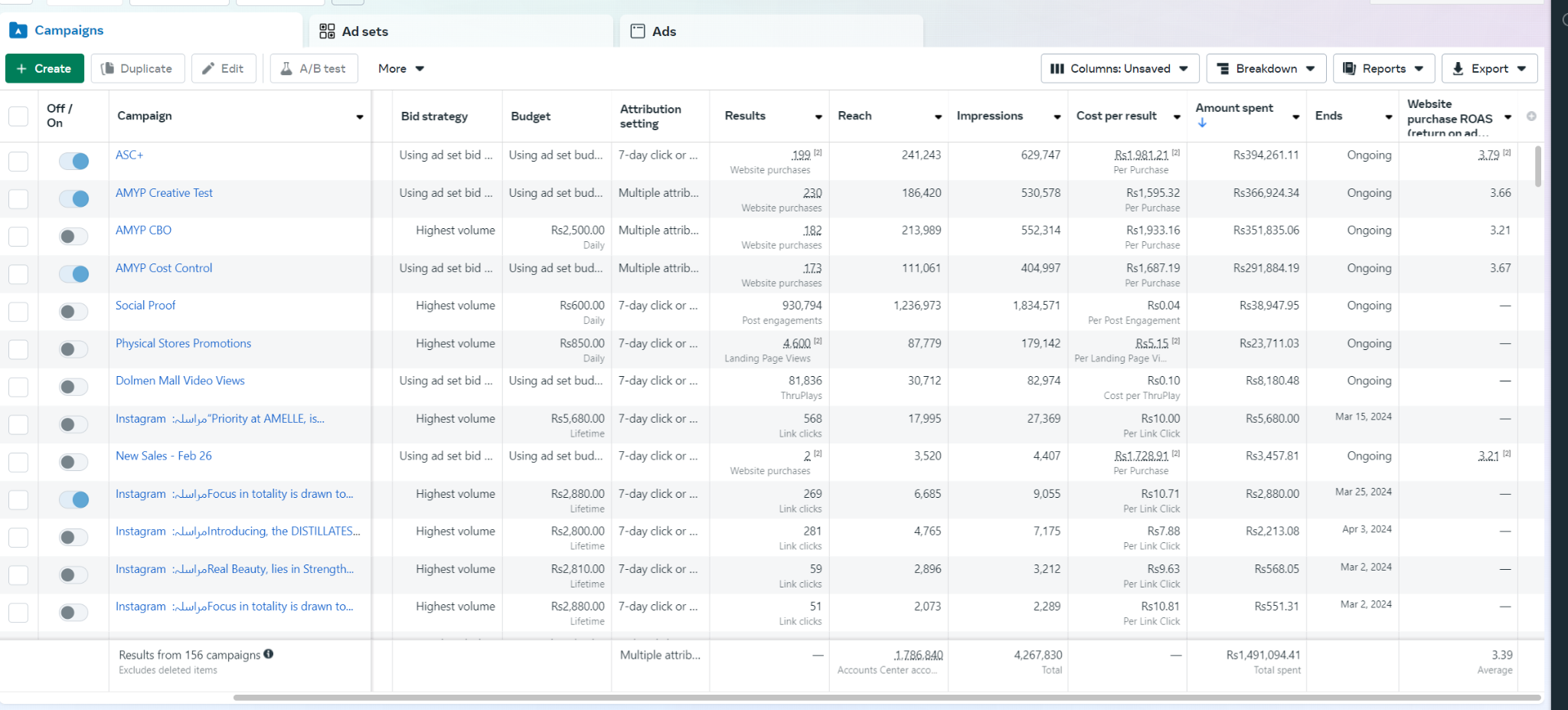Click the green Create button
Viewport: 1568px width, 710px height.
44,68
